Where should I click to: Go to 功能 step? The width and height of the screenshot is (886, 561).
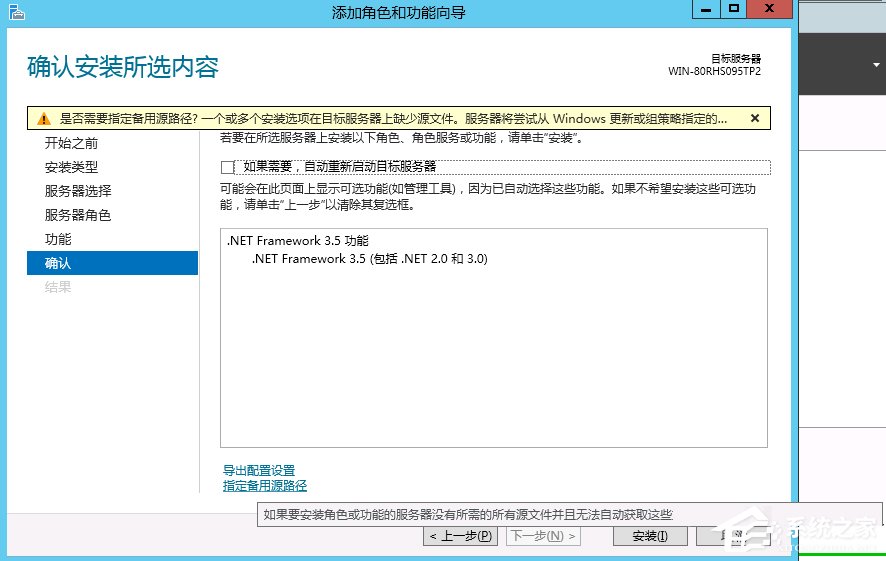tap(58, 239)
